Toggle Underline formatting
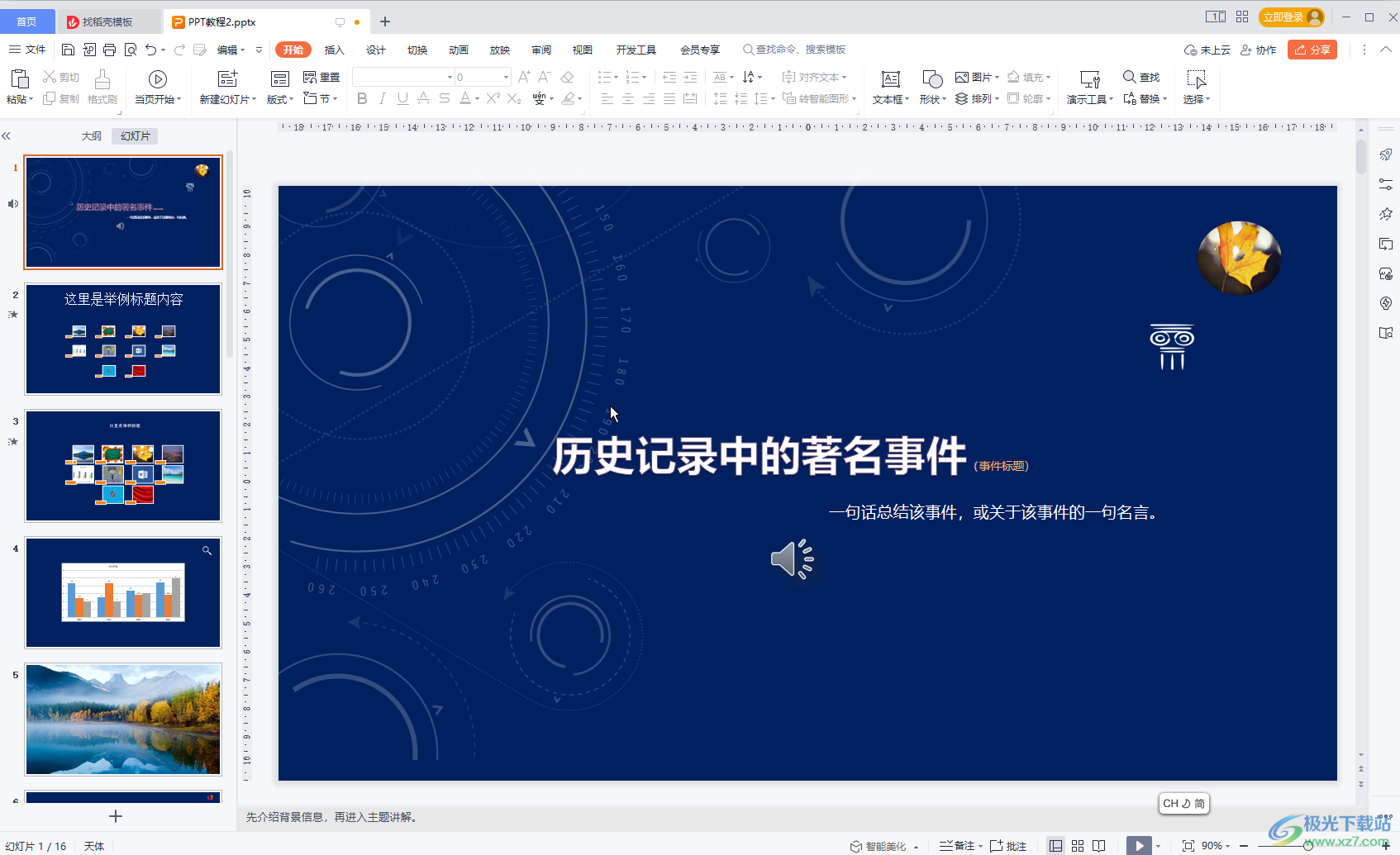The image size is (1400, 855). [402, 99]
